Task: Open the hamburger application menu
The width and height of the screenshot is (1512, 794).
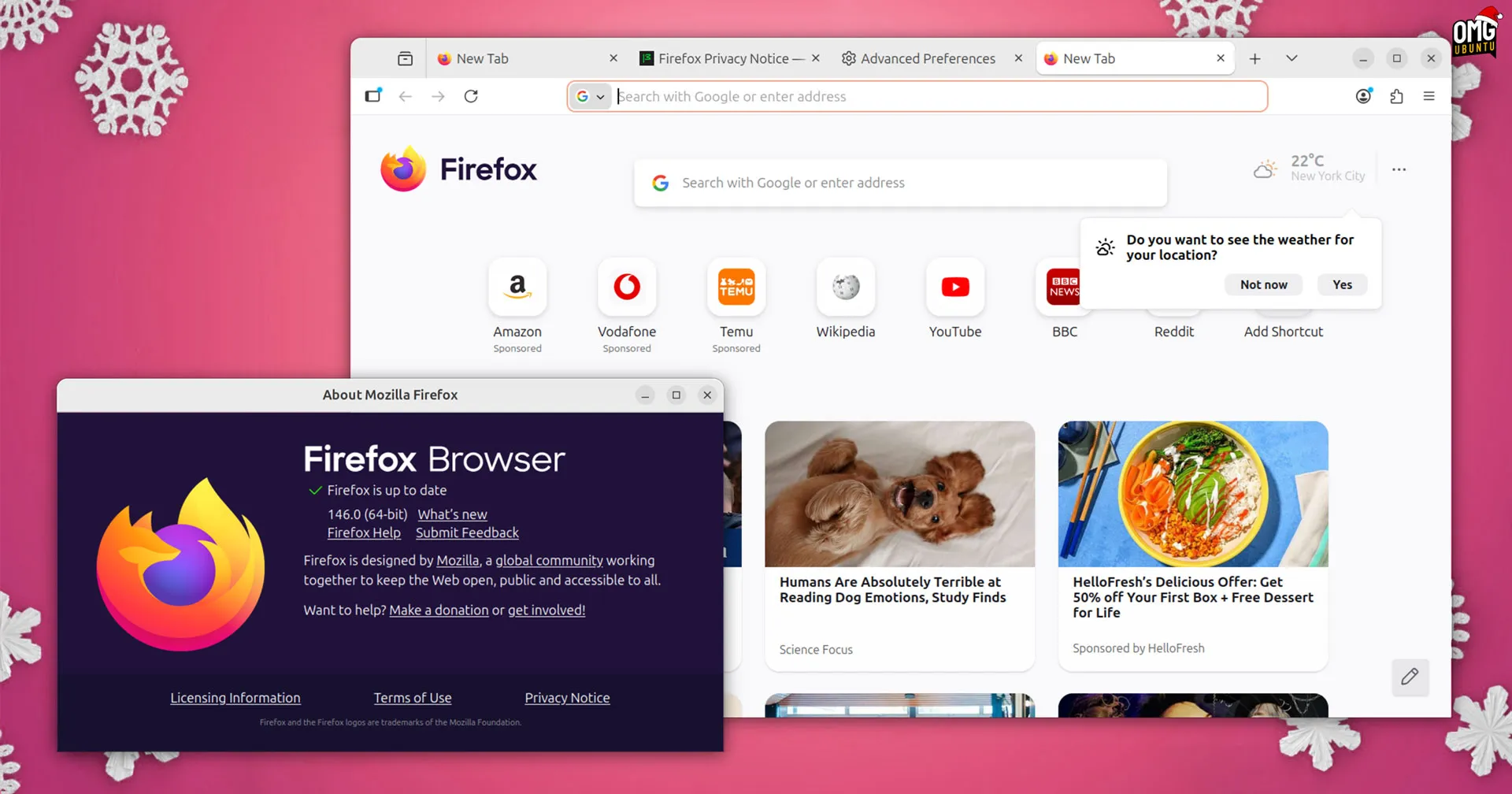Action: click(x=1429, y=96)
